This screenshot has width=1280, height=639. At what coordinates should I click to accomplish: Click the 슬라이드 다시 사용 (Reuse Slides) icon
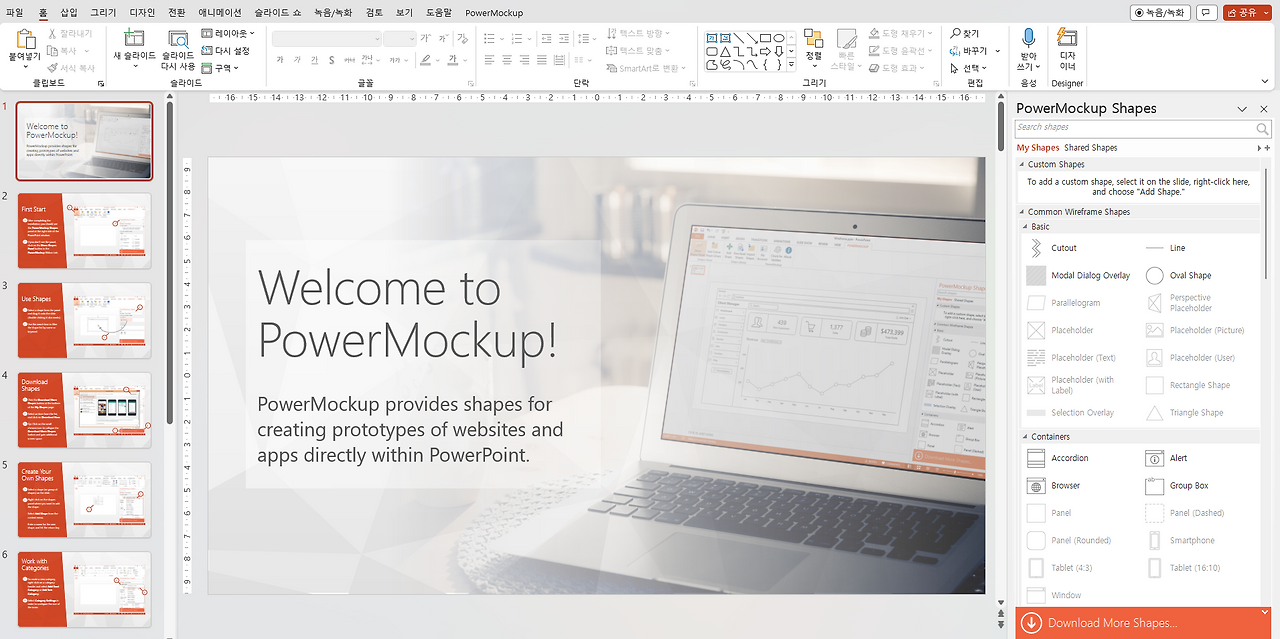click(178, 39)
